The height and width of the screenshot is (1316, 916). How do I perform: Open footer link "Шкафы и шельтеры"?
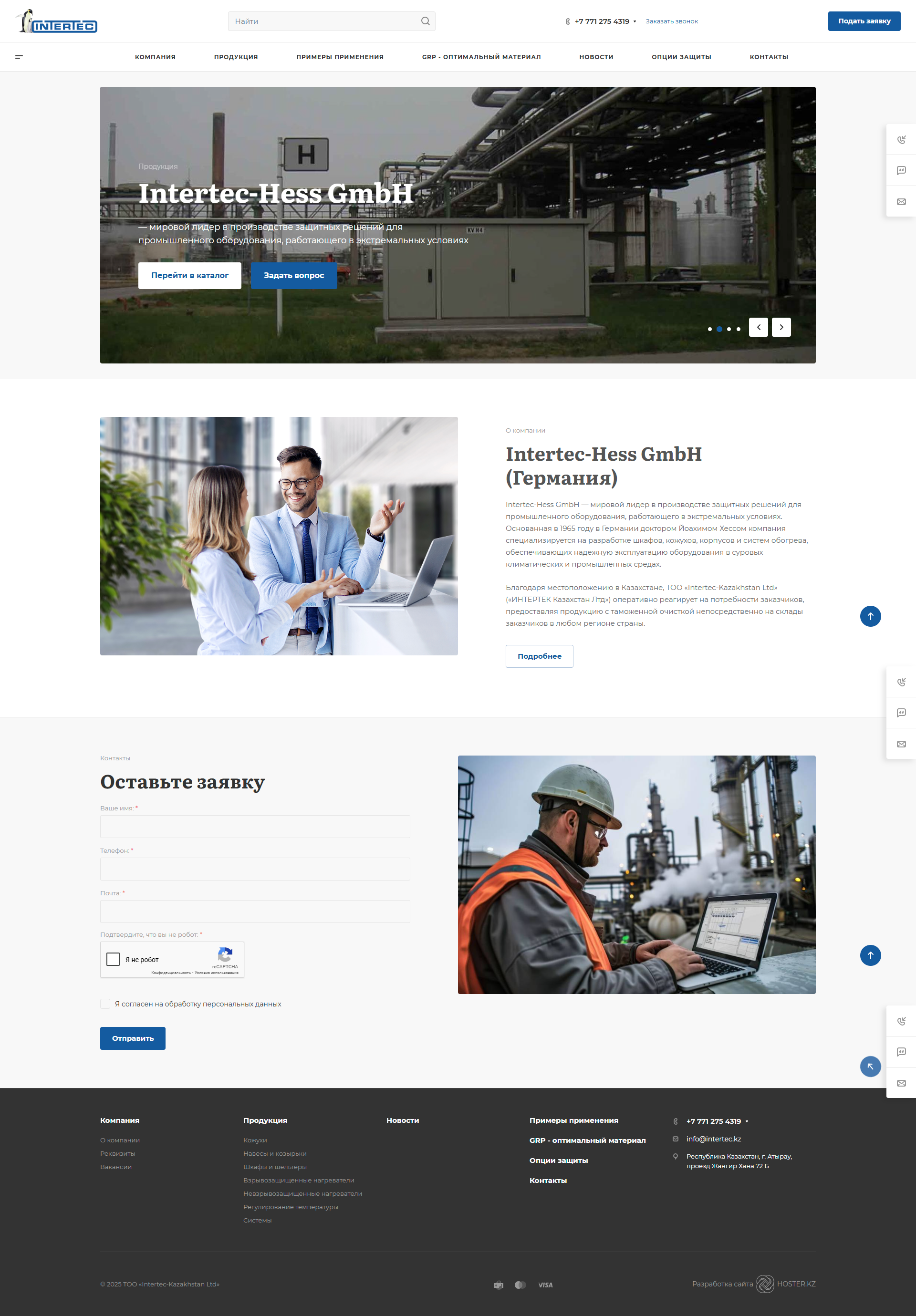point(275,1167)
